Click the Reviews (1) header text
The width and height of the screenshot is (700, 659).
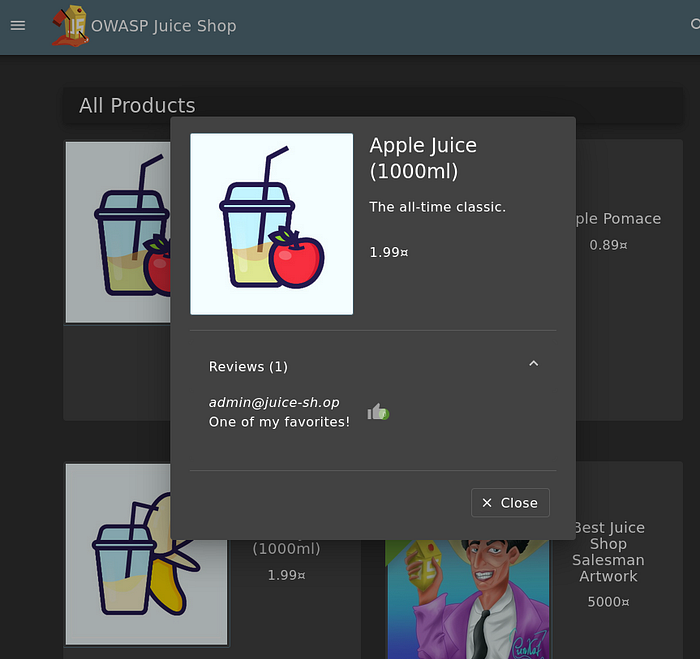click(x=248, y=367)
